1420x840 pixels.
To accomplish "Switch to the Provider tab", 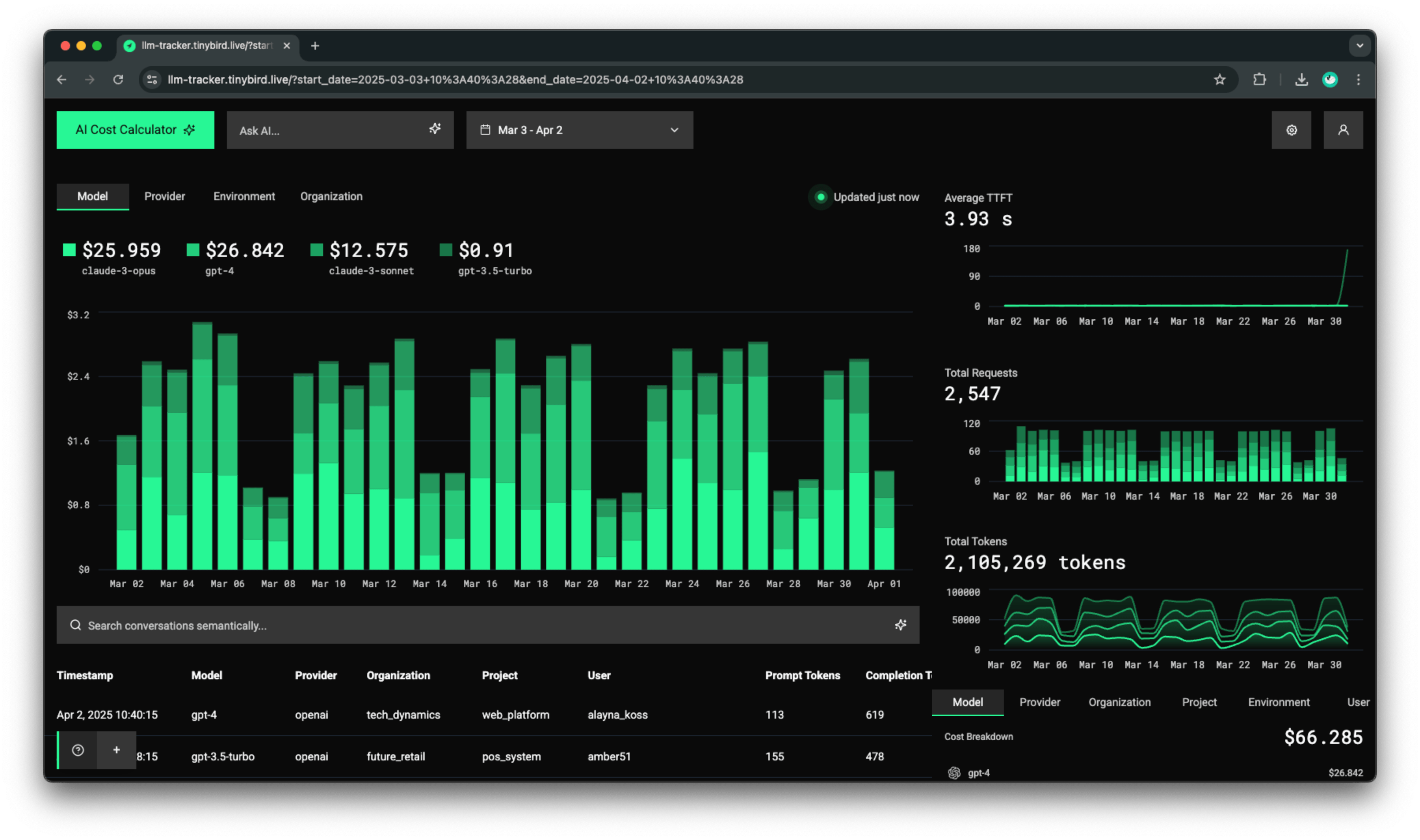I will point(164,197).
